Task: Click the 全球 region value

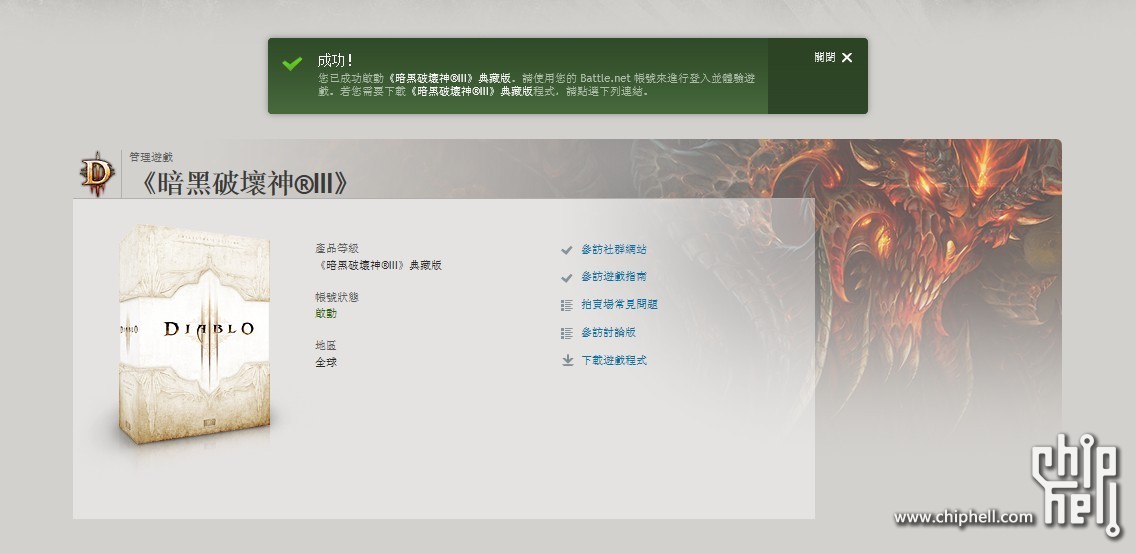Action: point(326,361)
